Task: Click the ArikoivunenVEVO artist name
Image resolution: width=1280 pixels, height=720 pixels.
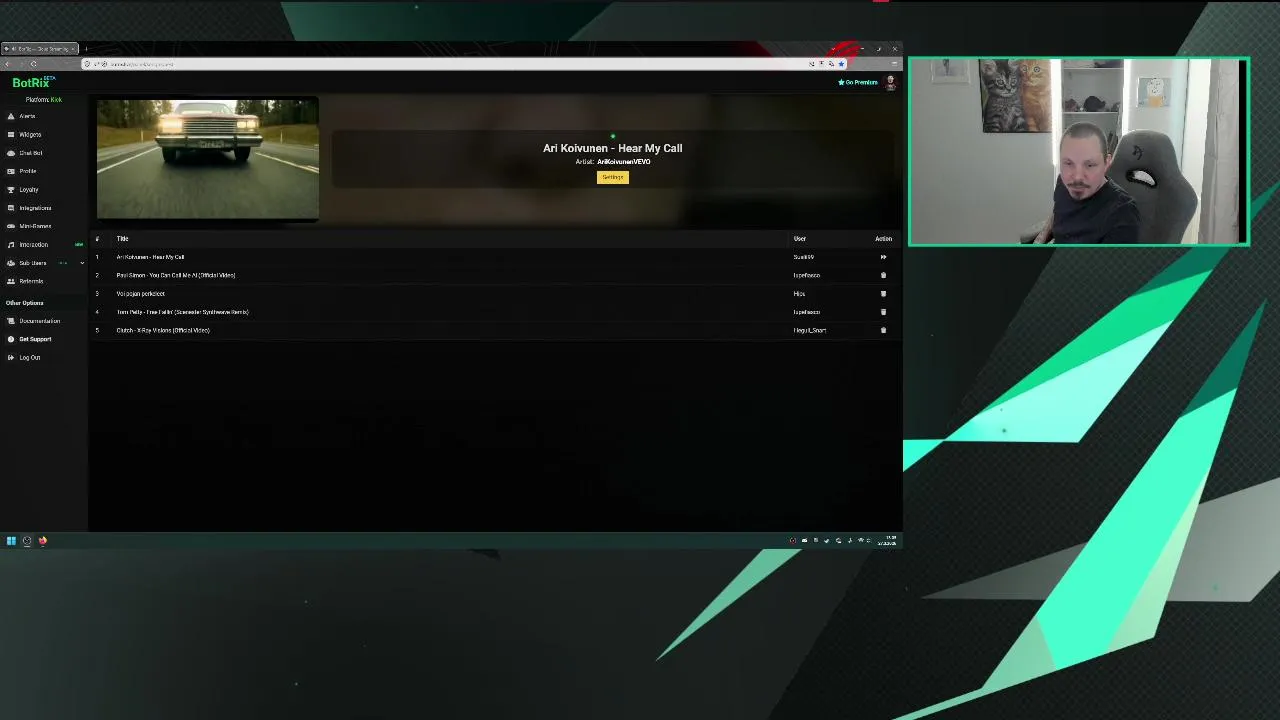Action: click(x=624, y=162)
